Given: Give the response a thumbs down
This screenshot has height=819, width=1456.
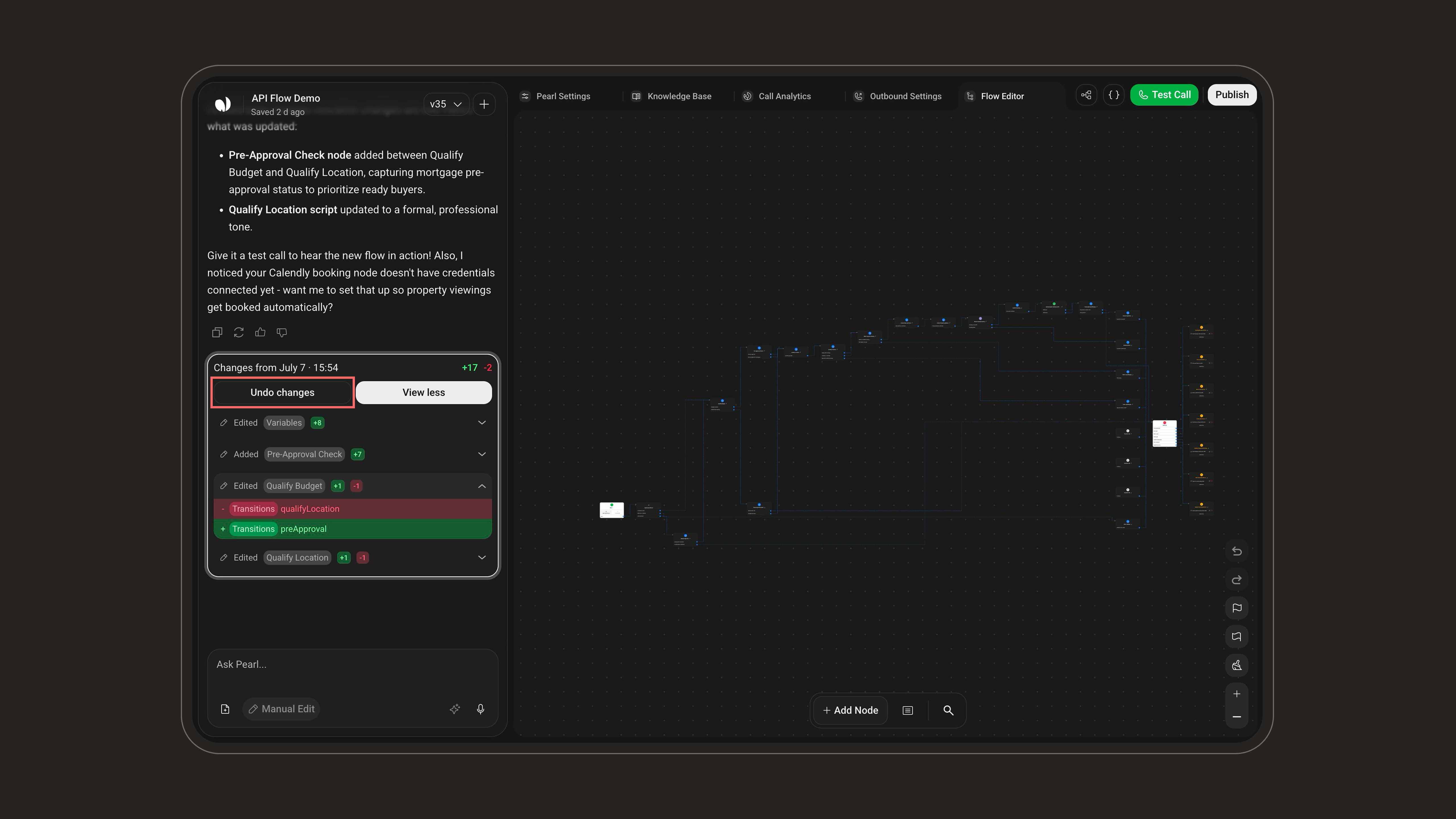Looking at the screenshot, I should (x=282, y=332).
